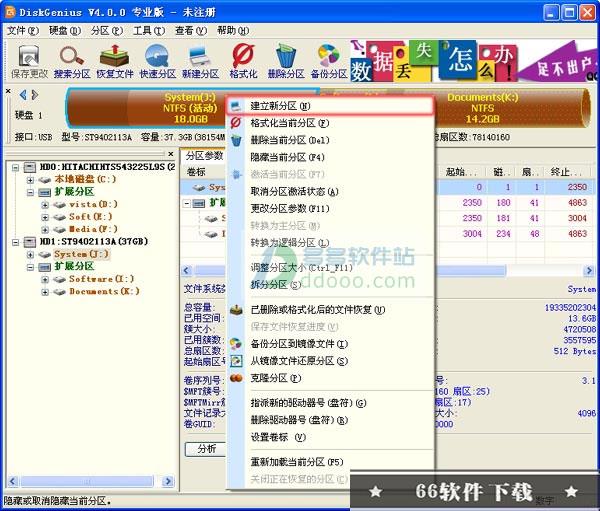Close the disk tree panel

[x=171, y=153]
